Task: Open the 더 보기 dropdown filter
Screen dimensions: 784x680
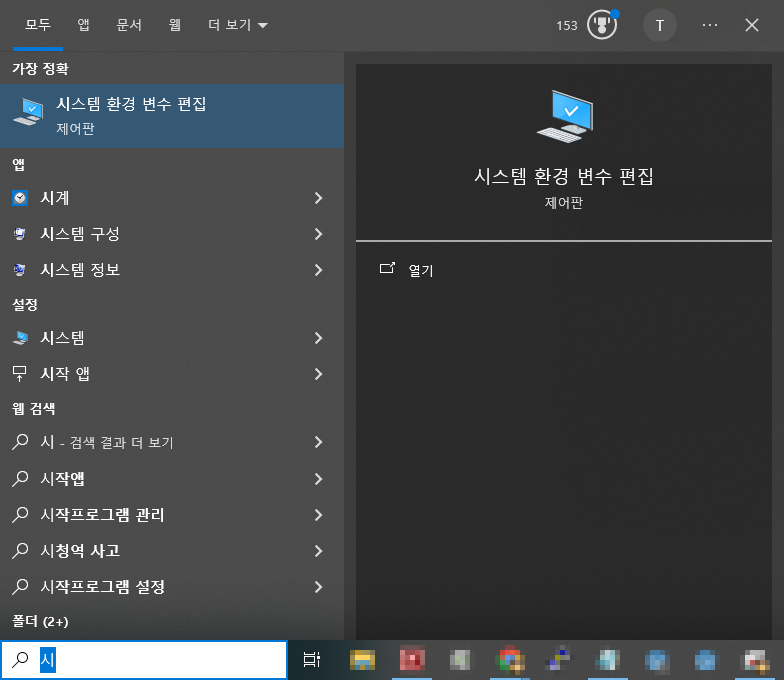Action: pos(238,24)
